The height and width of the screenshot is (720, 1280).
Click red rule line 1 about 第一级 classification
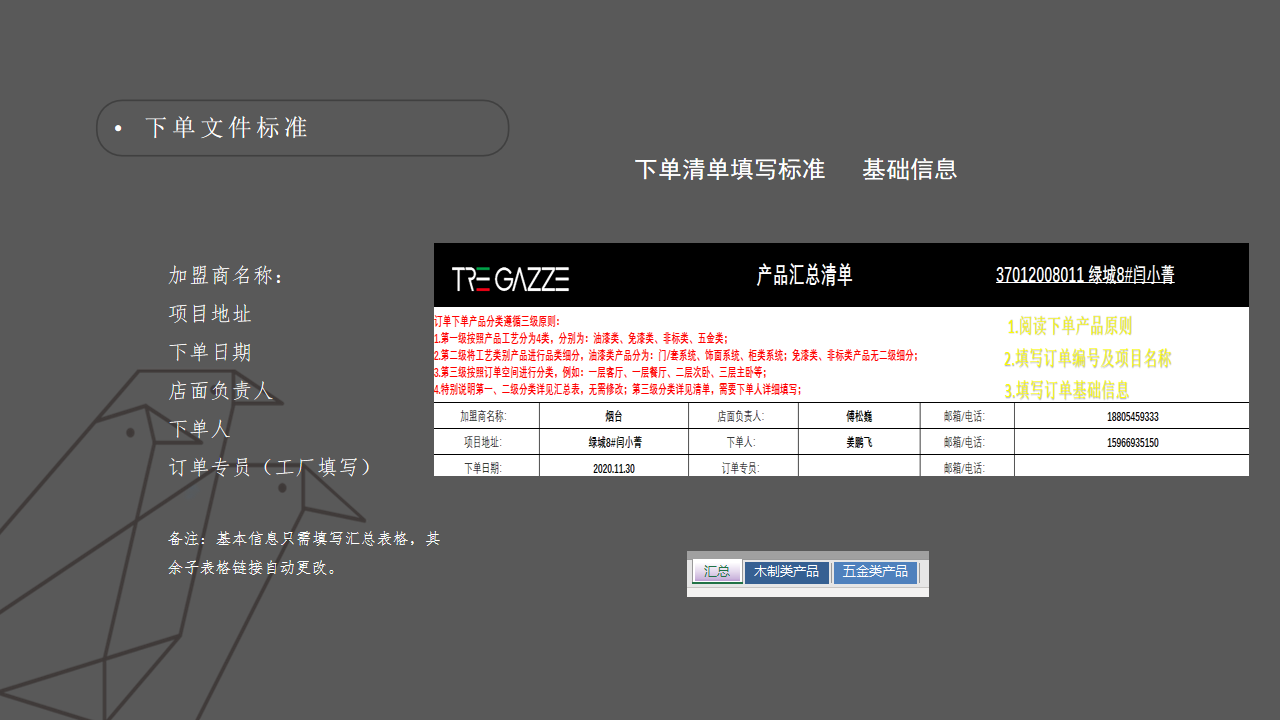(x=581, y=338)
